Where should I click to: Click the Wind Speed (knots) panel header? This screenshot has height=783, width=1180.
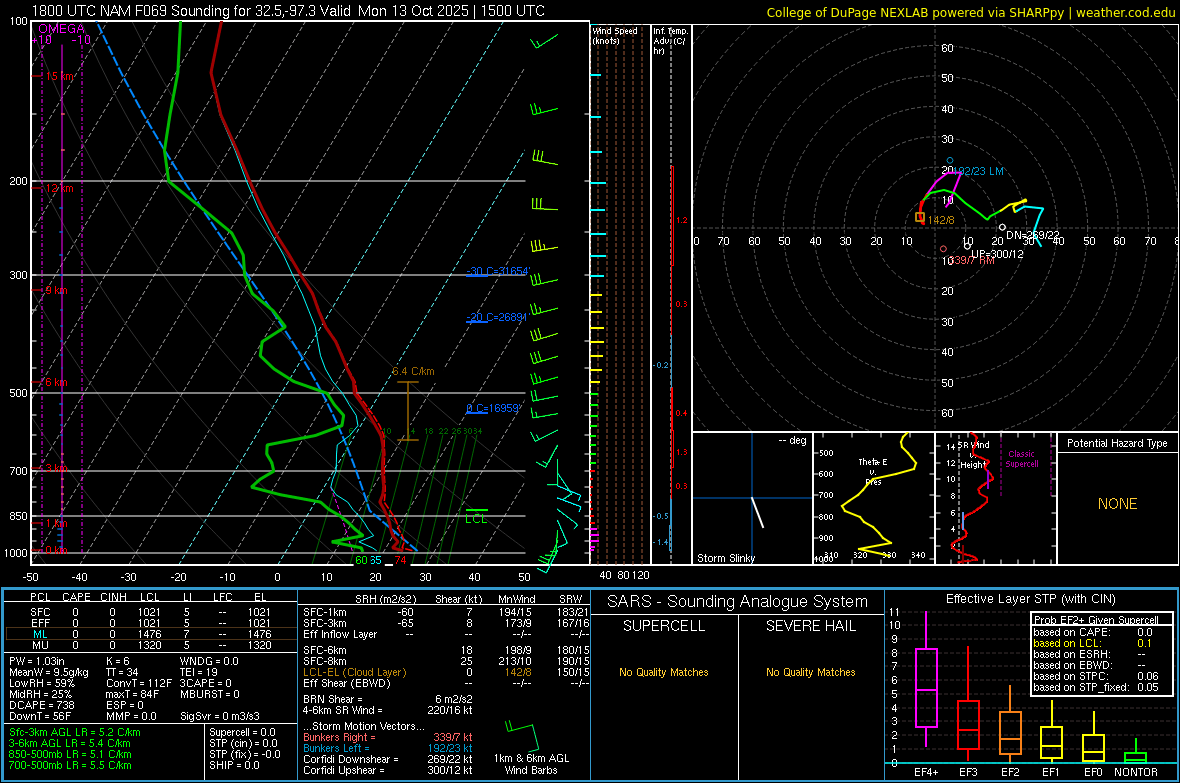(x=615, y=35)
